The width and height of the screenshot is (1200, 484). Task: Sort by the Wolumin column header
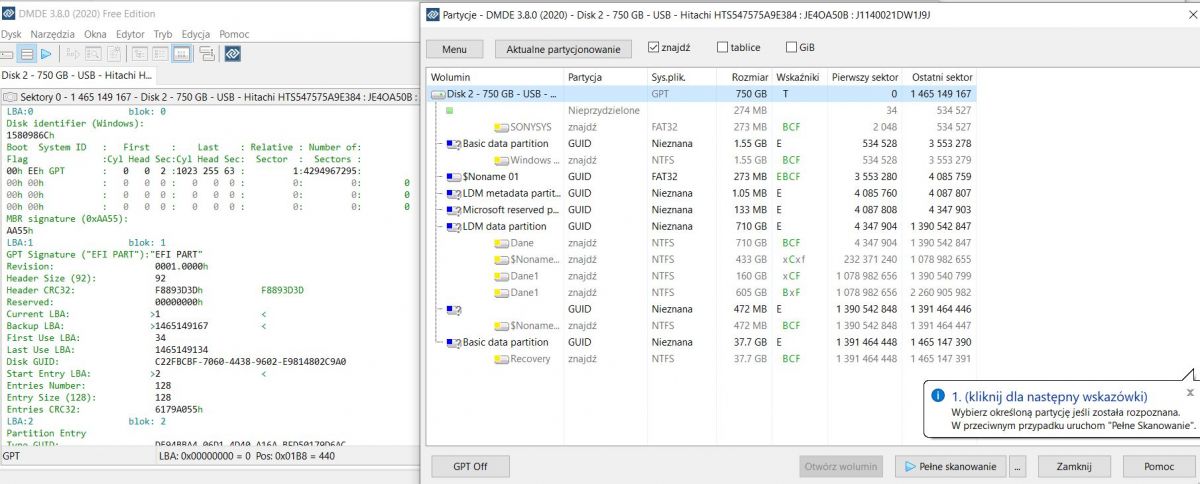(x=495, y=77)
